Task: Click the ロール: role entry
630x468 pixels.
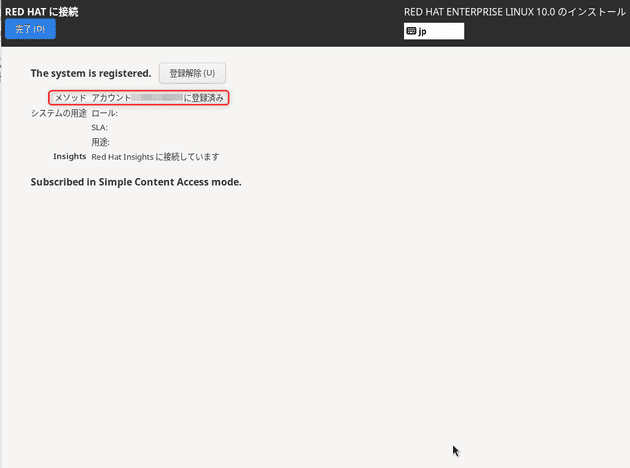Action: tap(104, 113)
